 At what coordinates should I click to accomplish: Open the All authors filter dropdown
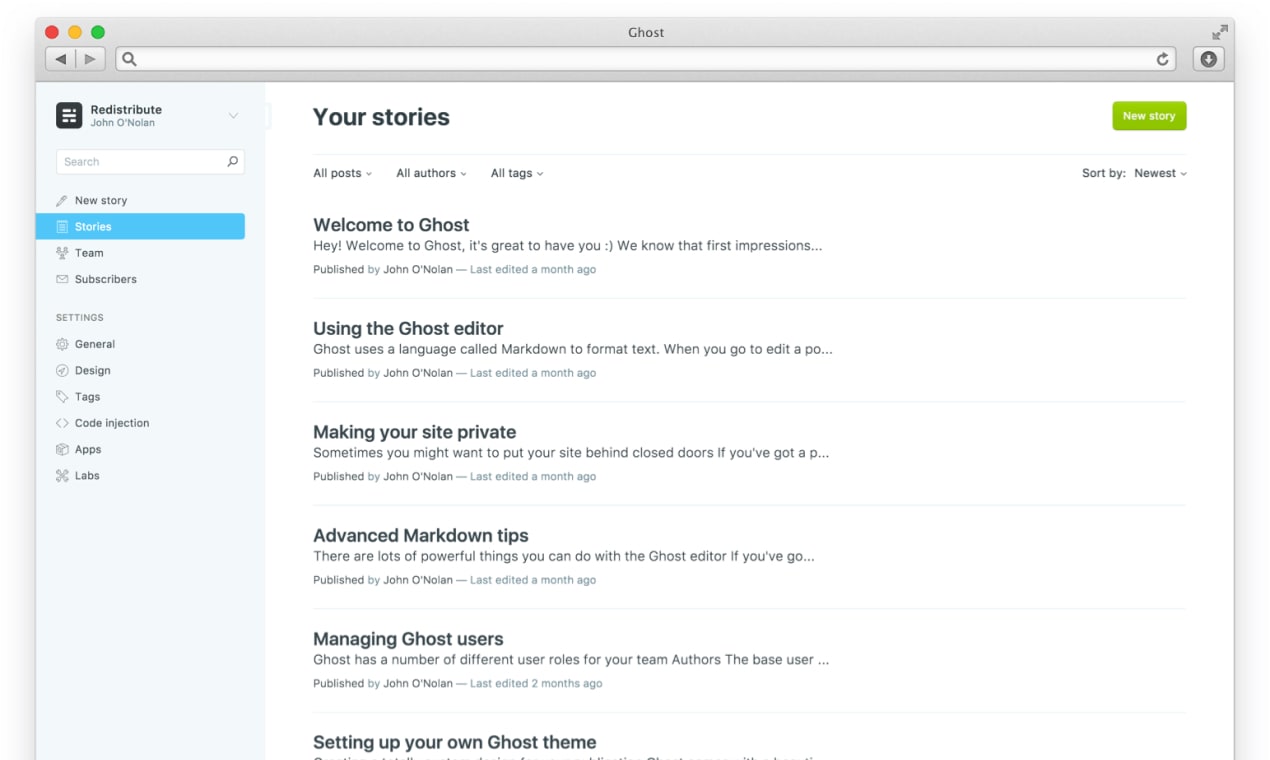click(x=431, y=173)
